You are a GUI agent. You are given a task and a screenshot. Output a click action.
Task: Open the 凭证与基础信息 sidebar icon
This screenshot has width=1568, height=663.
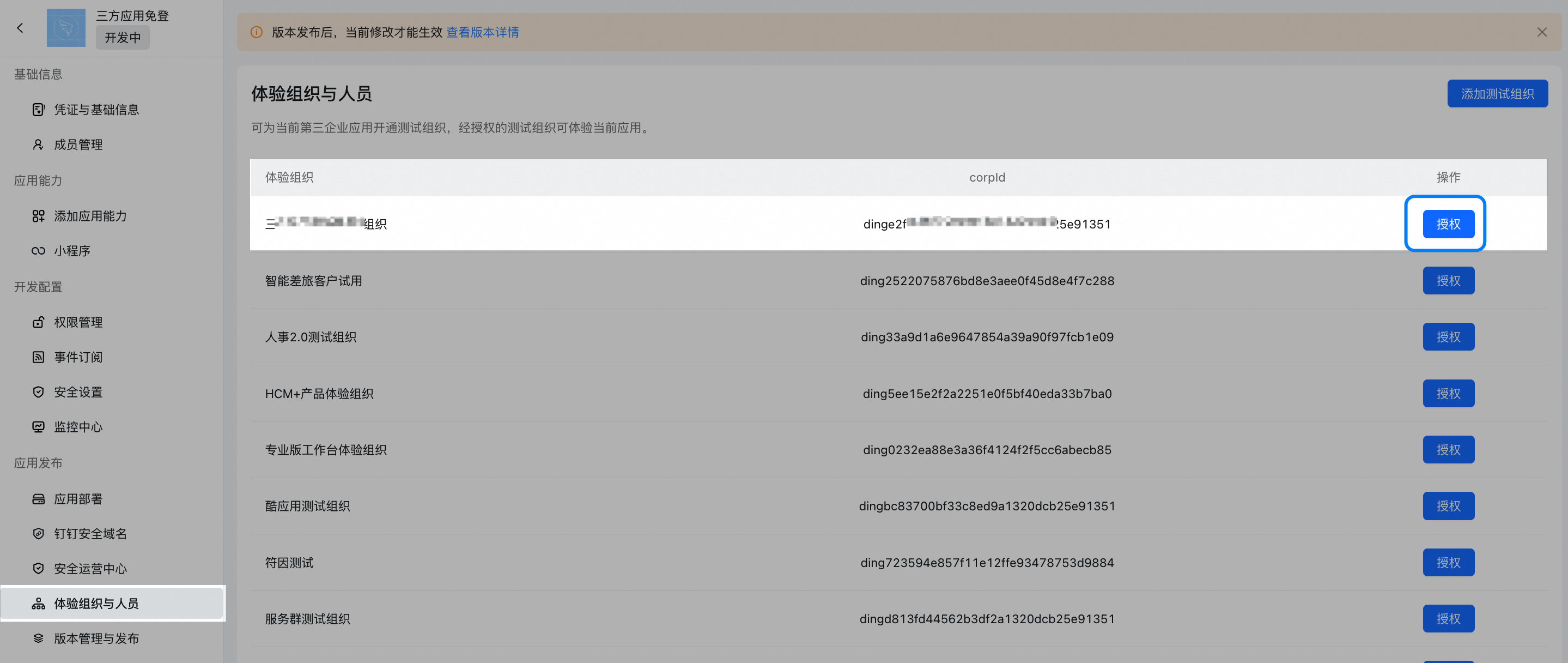38,110
